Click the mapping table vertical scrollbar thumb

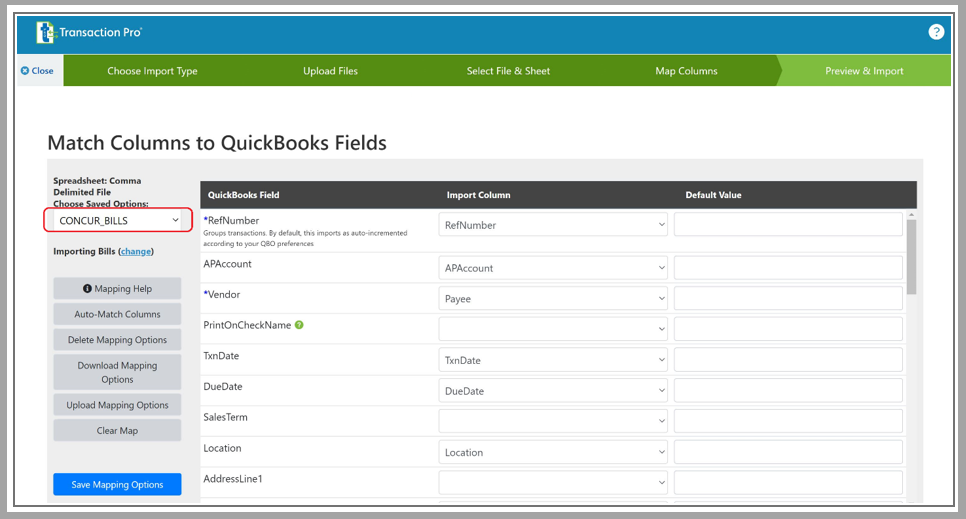(x=911, y=257)
